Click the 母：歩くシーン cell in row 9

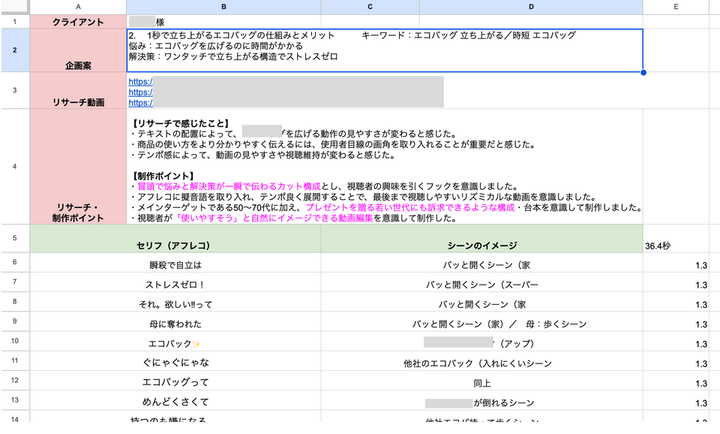coord(482,322)
